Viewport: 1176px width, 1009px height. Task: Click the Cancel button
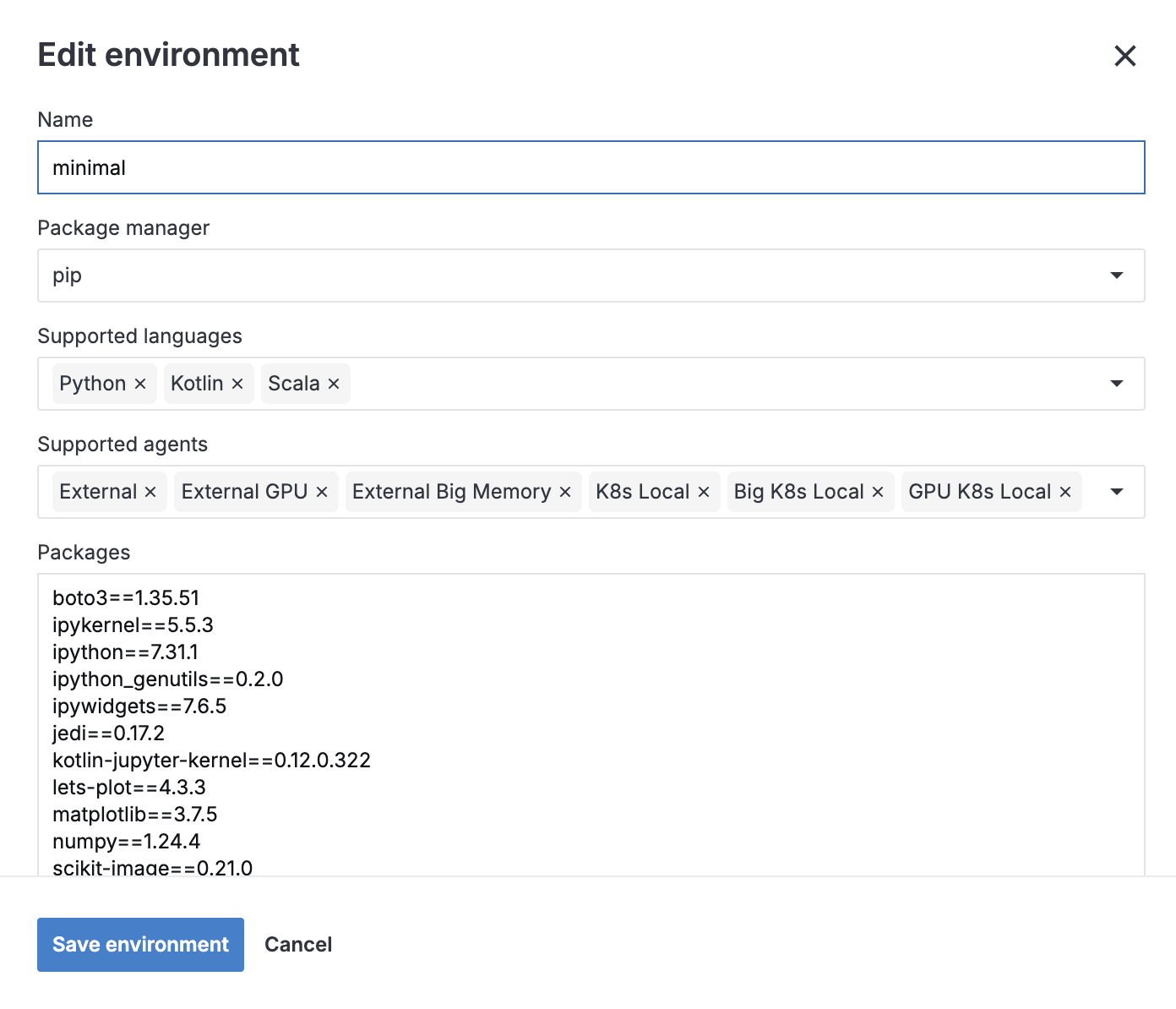click(x=298, y=945)
